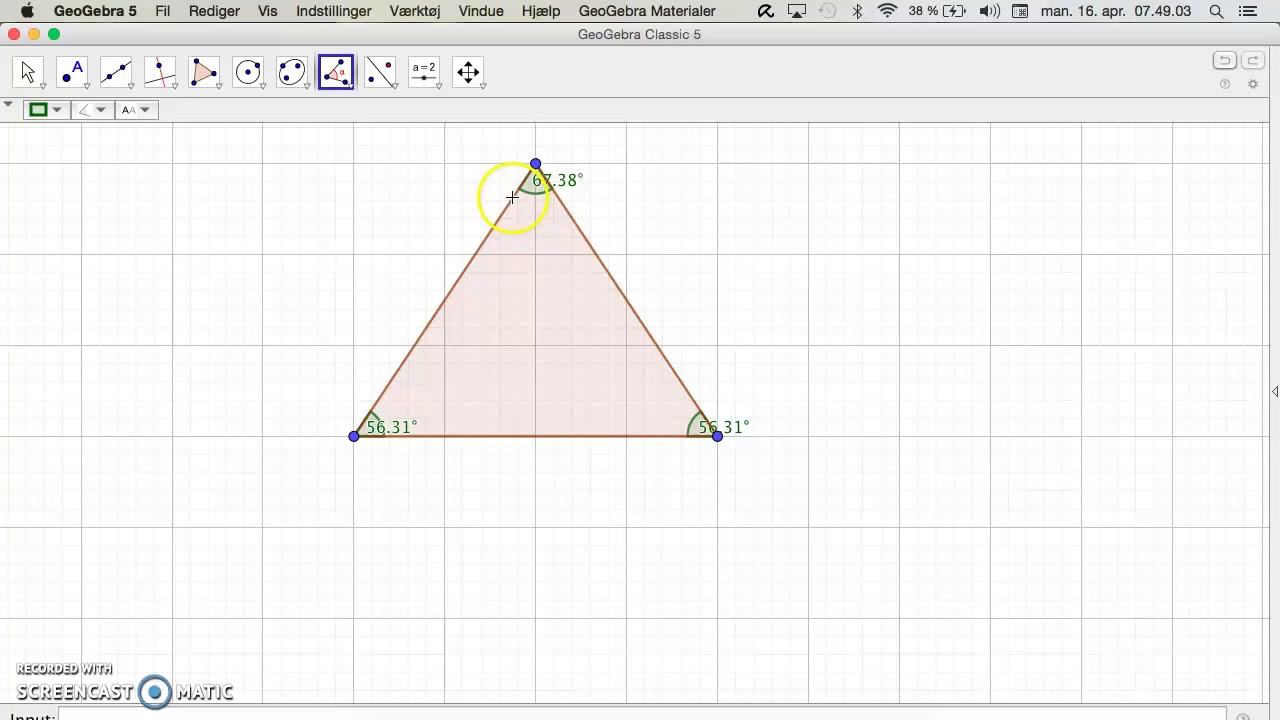Image resolution: width=1280 pixels, height=720 pixels.
Task: Open the Indstillinger menu
Action: pyautogui.click(x=334, y=11)
